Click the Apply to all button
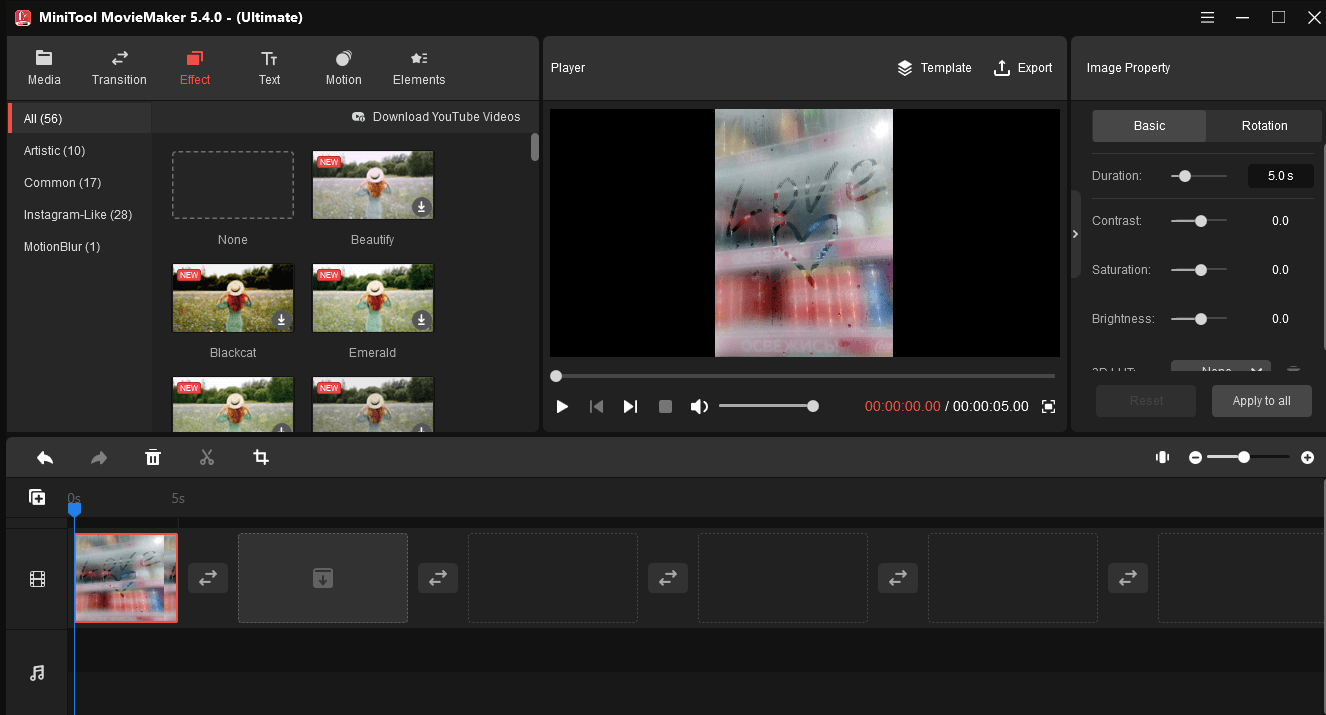This screenshot has width=1326, height=715. (x=1261, y=401)
